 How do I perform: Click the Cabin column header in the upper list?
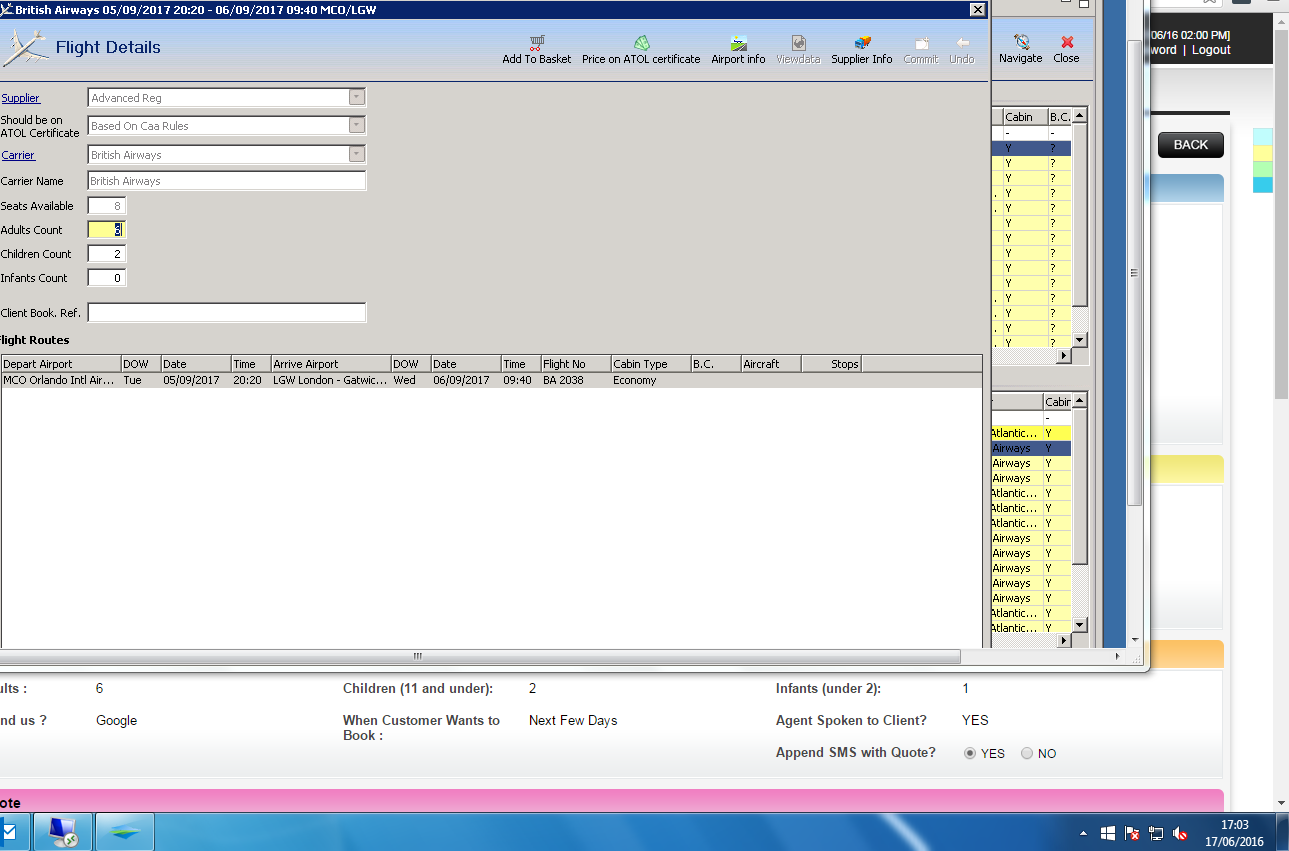(1025, 117)
